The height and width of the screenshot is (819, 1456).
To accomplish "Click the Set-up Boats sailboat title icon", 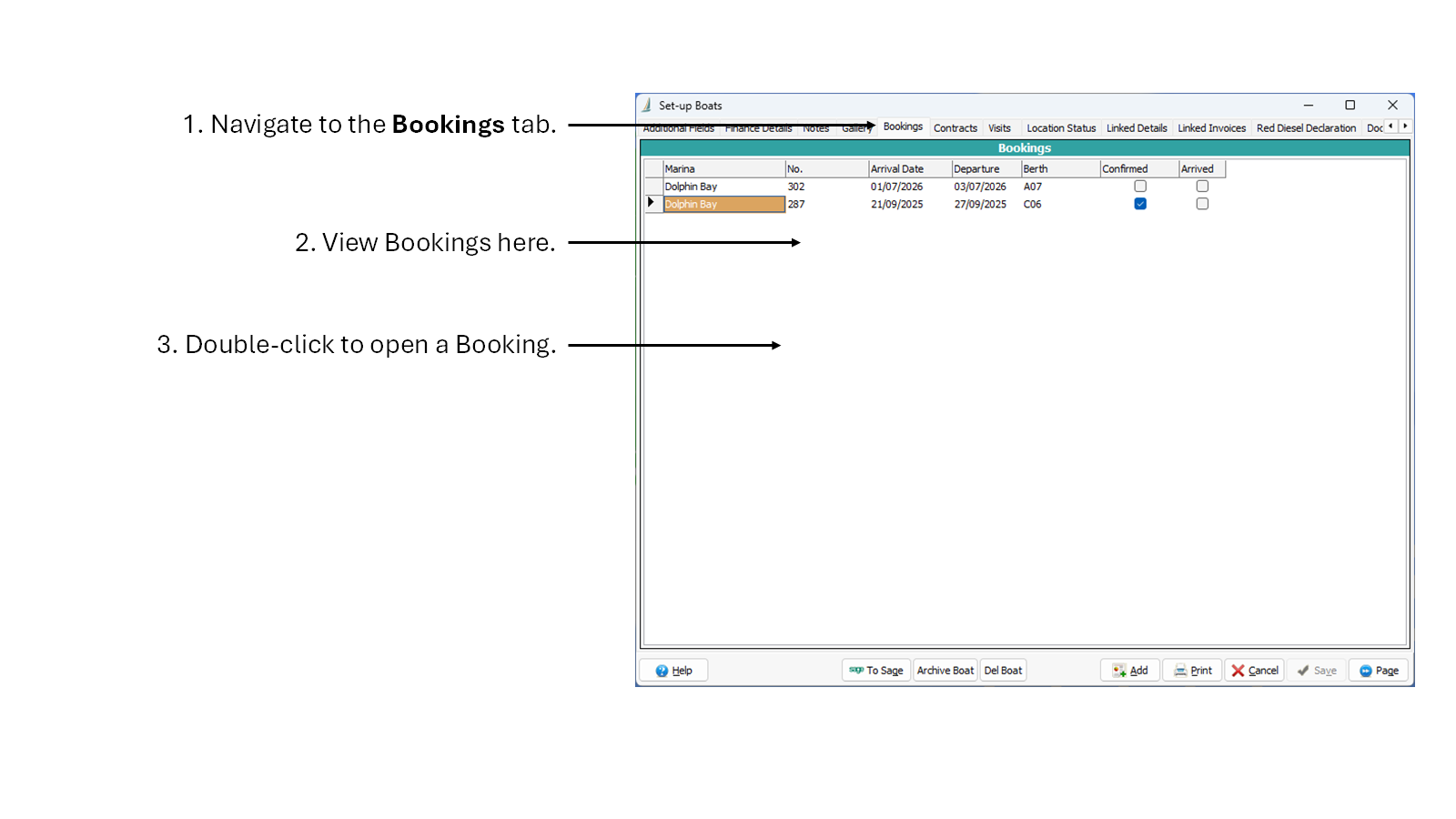I will tap(647, 106).
